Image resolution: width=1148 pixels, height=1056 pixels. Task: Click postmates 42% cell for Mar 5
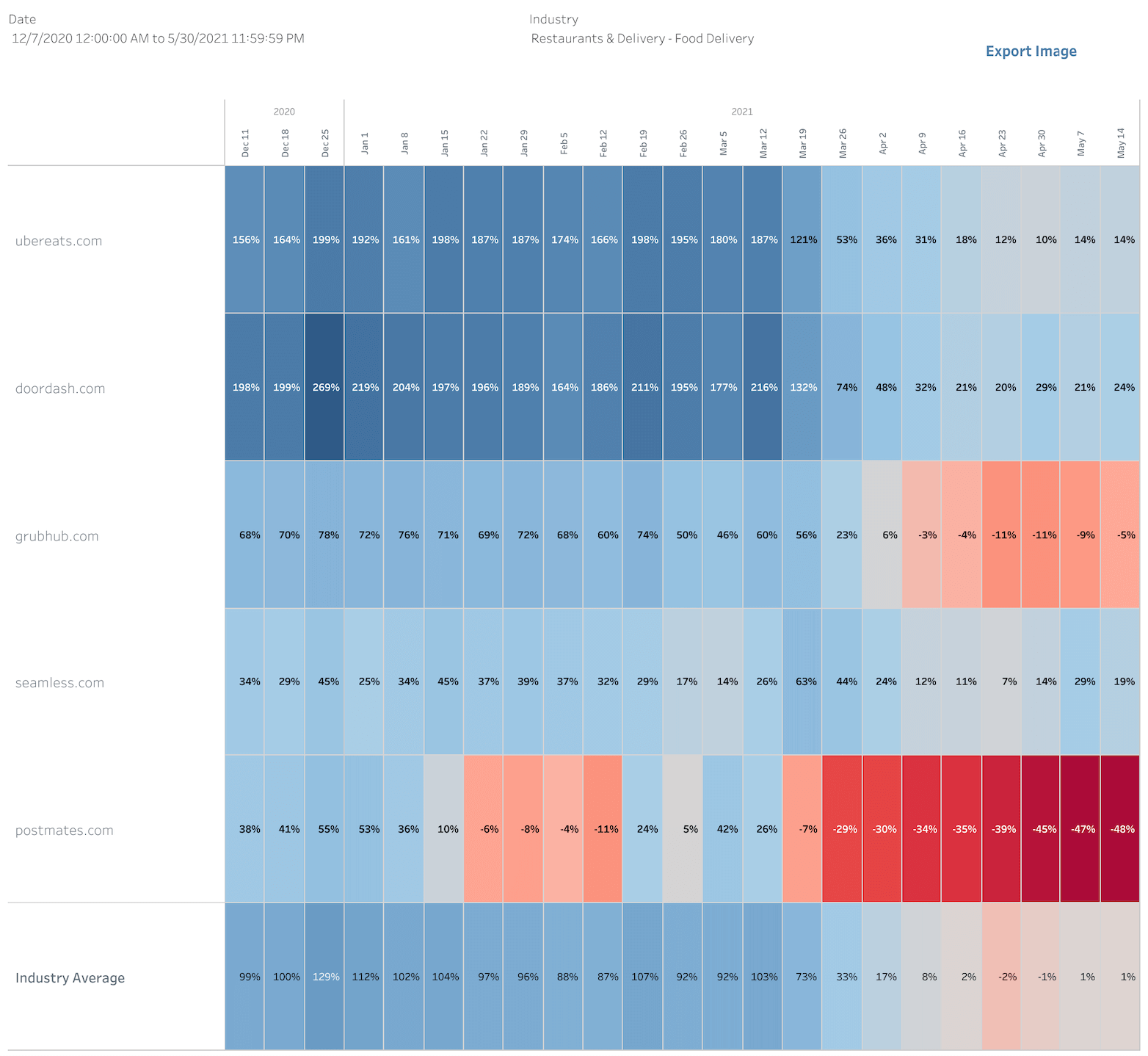pos(723,829)
